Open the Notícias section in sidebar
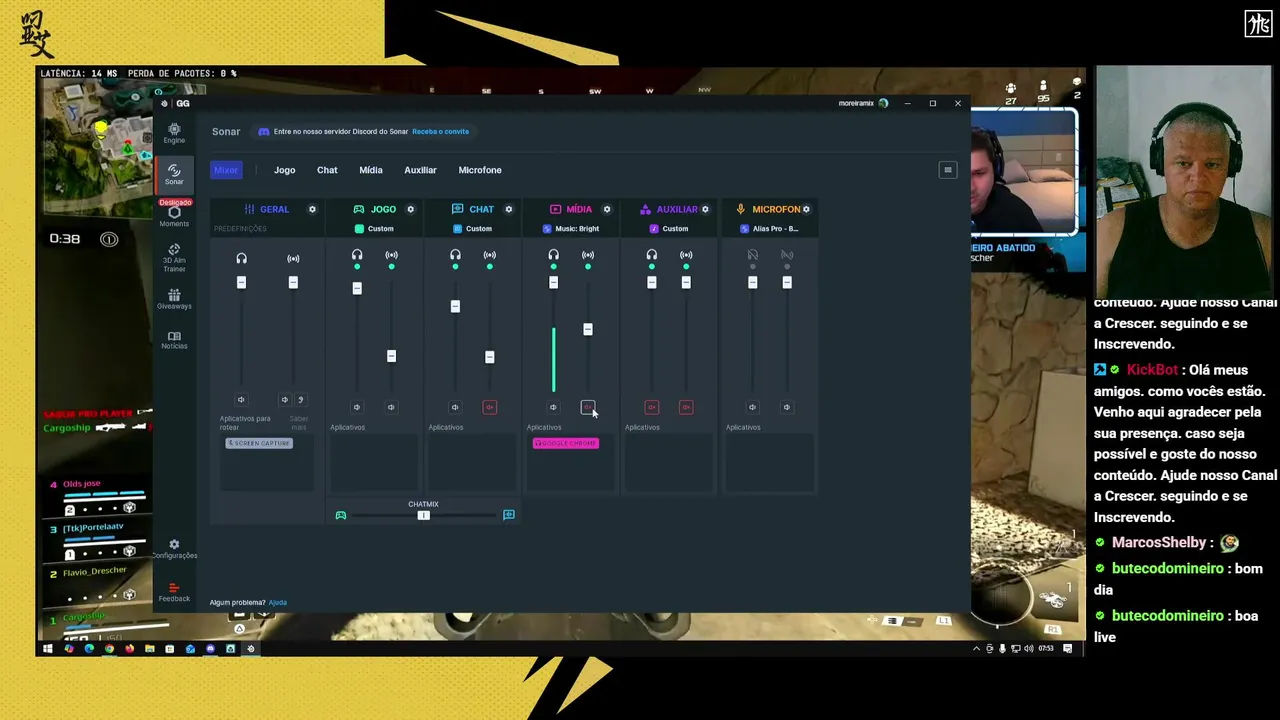This screenshot has height=720, width=1280. click(x=174, y=340)
